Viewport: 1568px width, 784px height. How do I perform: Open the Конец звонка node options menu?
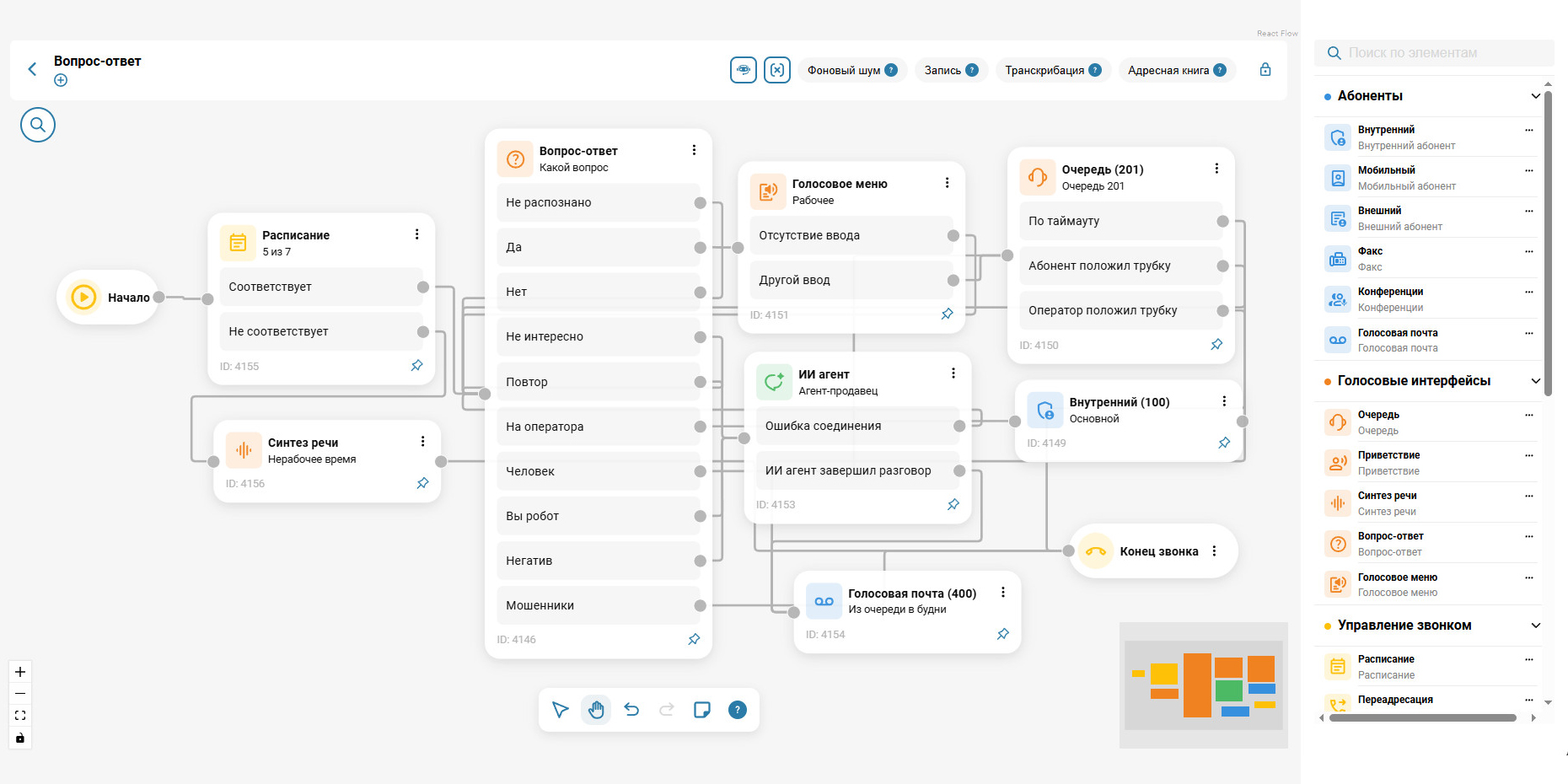pos(1214,551)
